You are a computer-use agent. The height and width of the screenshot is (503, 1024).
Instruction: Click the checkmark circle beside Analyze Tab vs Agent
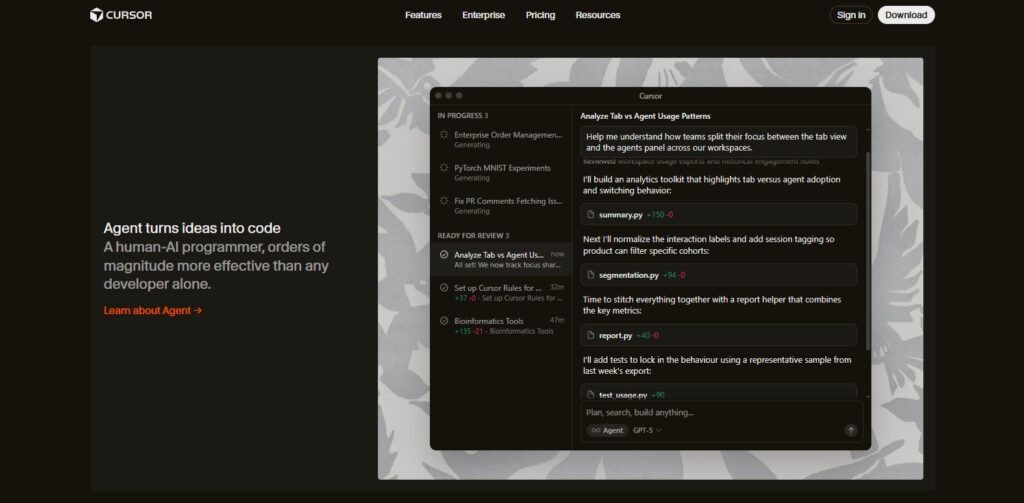(444, 255)
